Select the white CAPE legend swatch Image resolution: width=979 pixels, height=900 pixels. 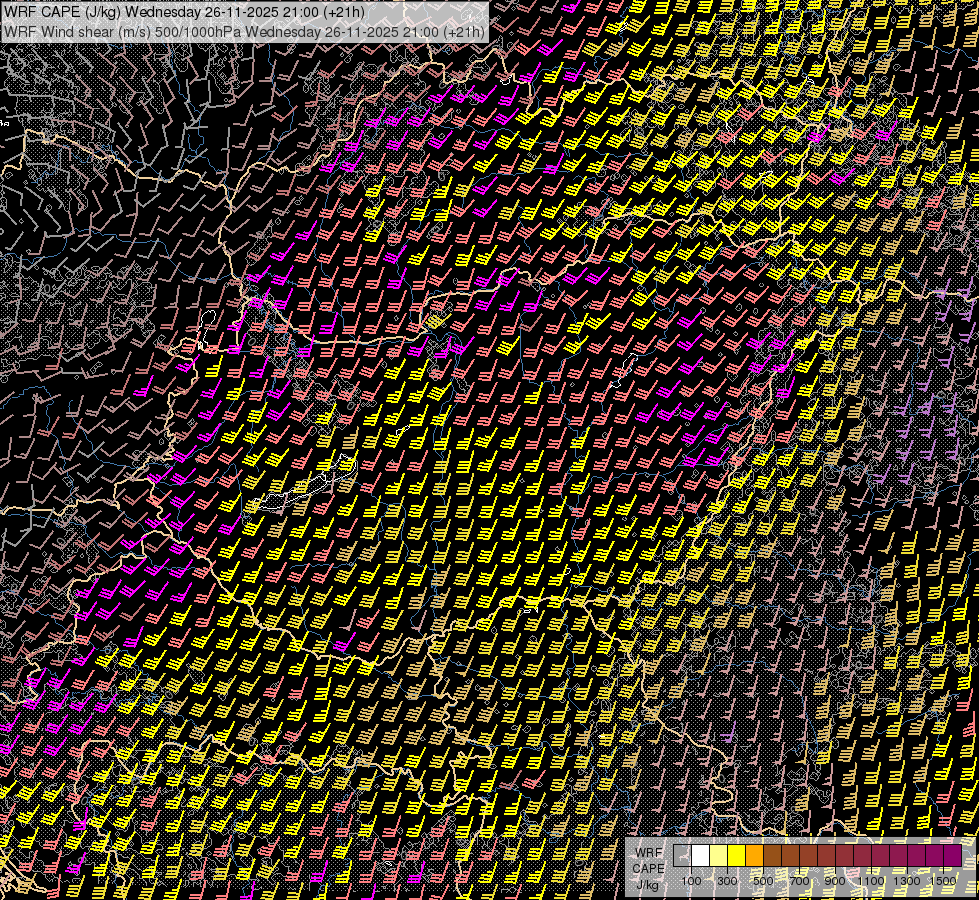coord(701,855)
